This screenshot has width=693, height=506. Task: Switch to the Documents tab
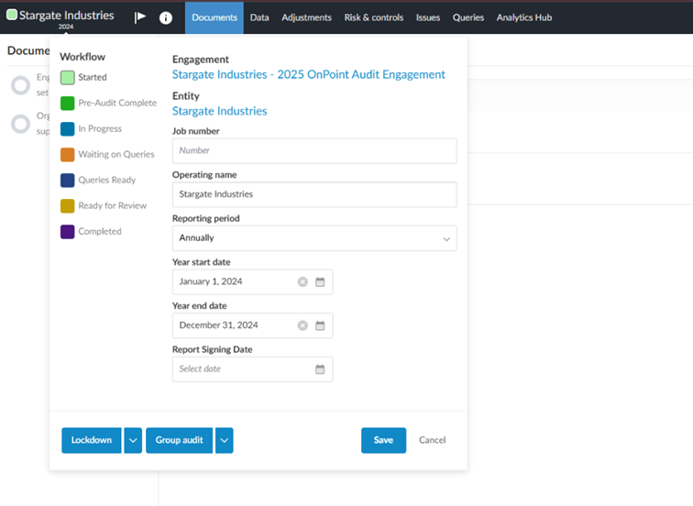tap(214, 18)
